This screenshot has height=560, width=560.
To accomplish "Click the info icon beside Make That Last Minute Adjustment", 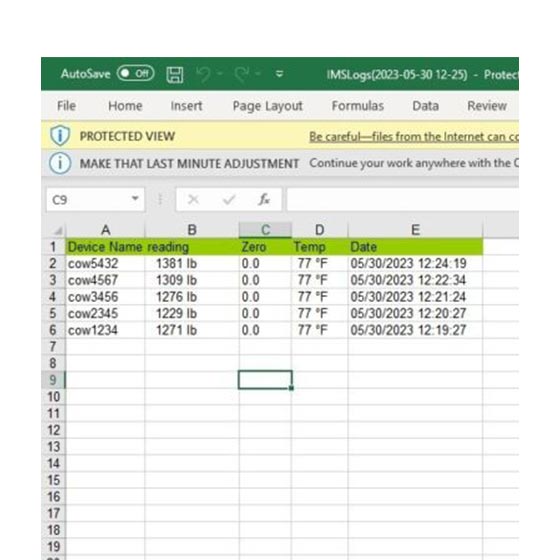I will 60,163.
